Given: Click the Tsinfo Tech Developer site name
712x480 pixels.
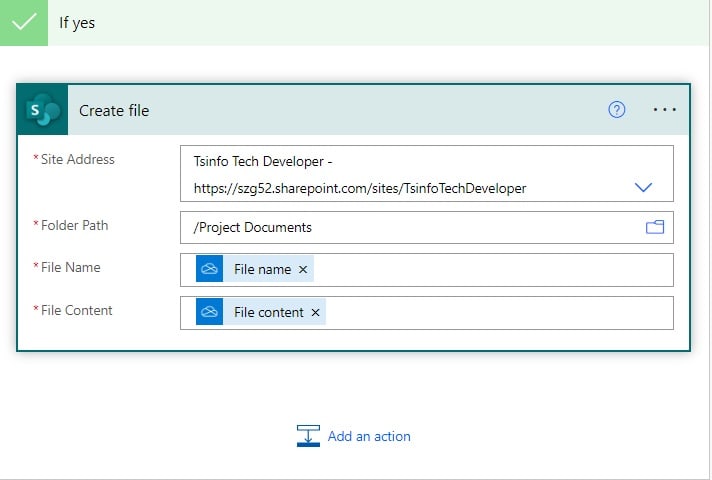Looking at the screenshot, I should (259, 161).
